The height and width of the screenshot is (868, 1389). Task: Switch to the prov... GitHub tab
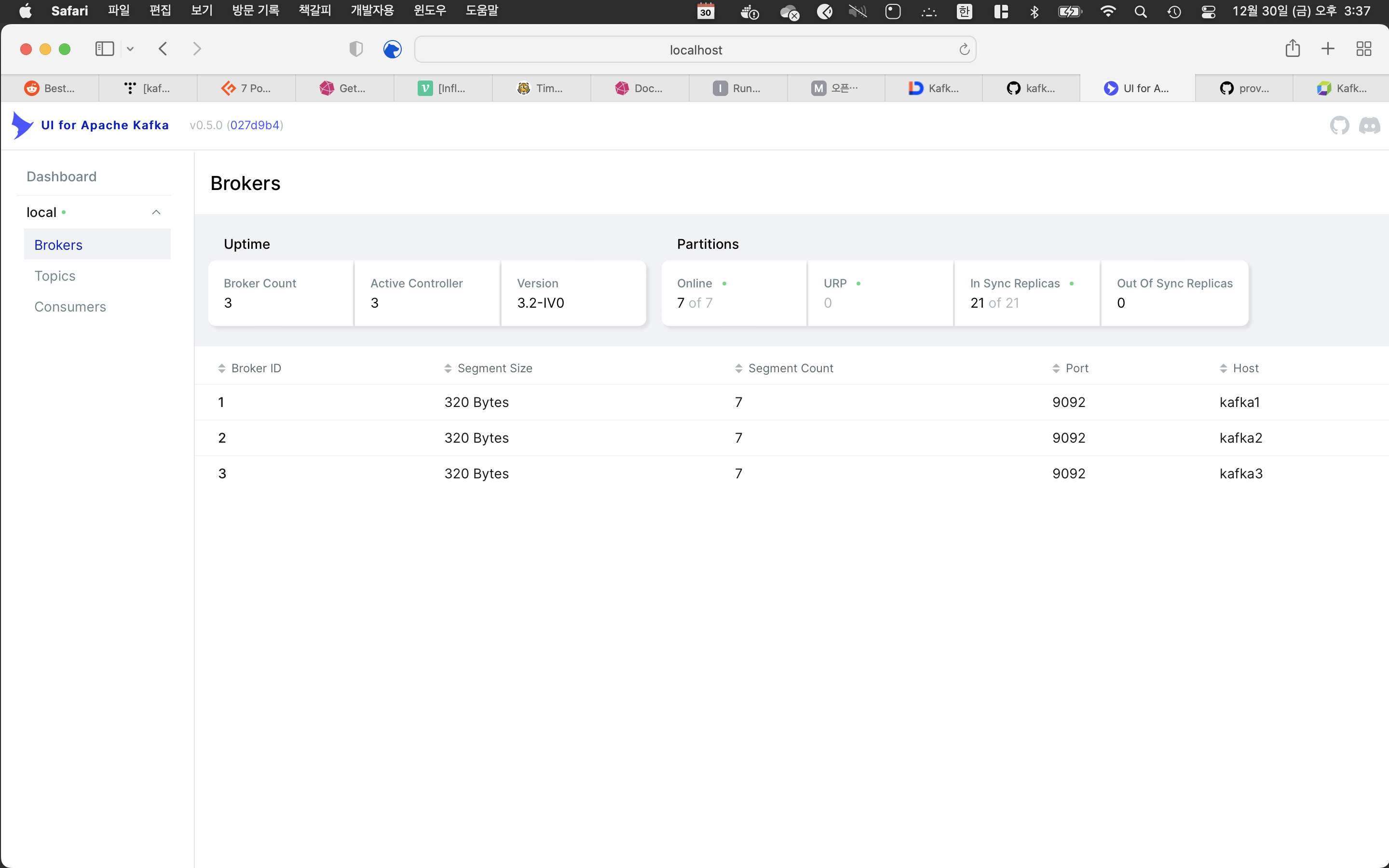click(x=1244, y=88)
